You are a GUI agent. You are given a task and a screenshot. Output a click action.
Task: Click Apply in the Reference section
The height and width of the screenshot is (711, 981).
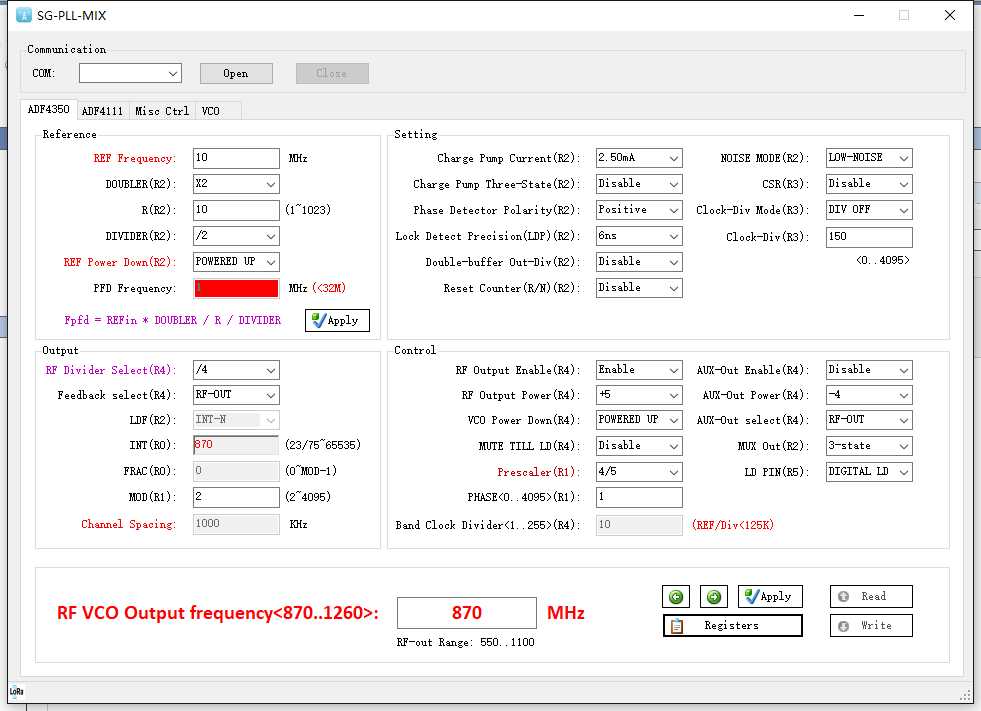(x=337, y=320)
